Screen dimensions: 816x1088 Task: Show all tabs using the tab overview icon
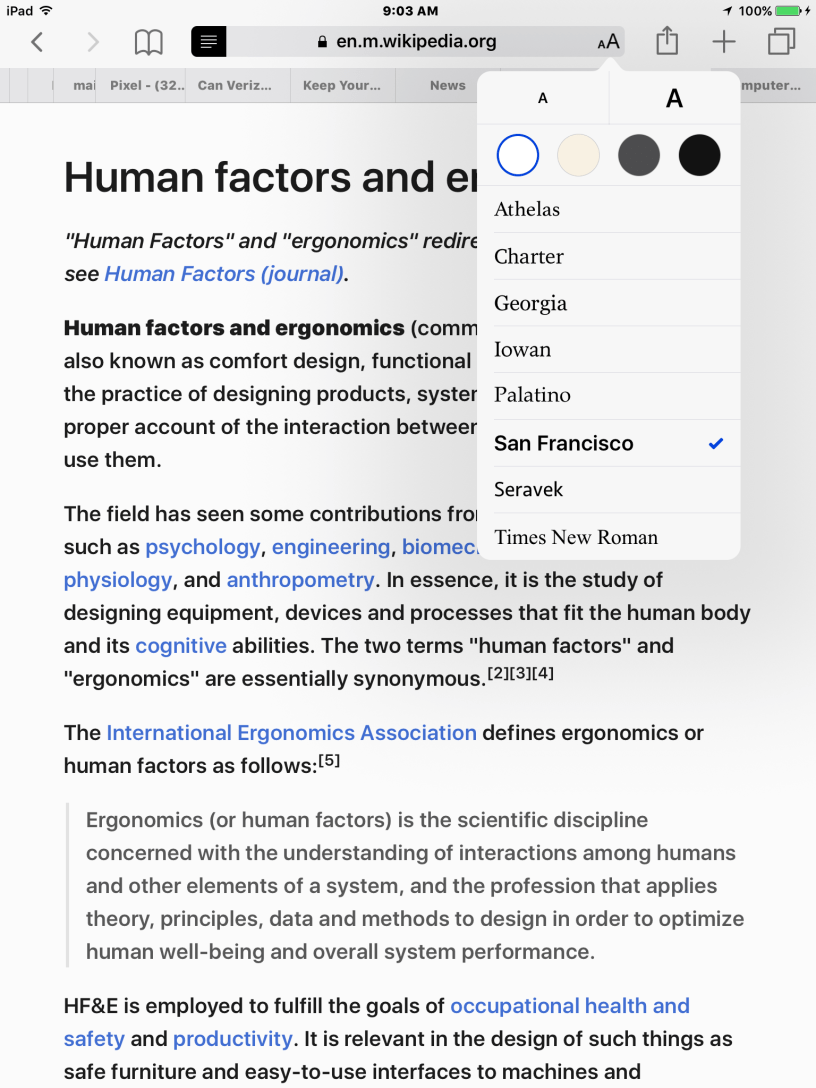(x=781, y=42)
